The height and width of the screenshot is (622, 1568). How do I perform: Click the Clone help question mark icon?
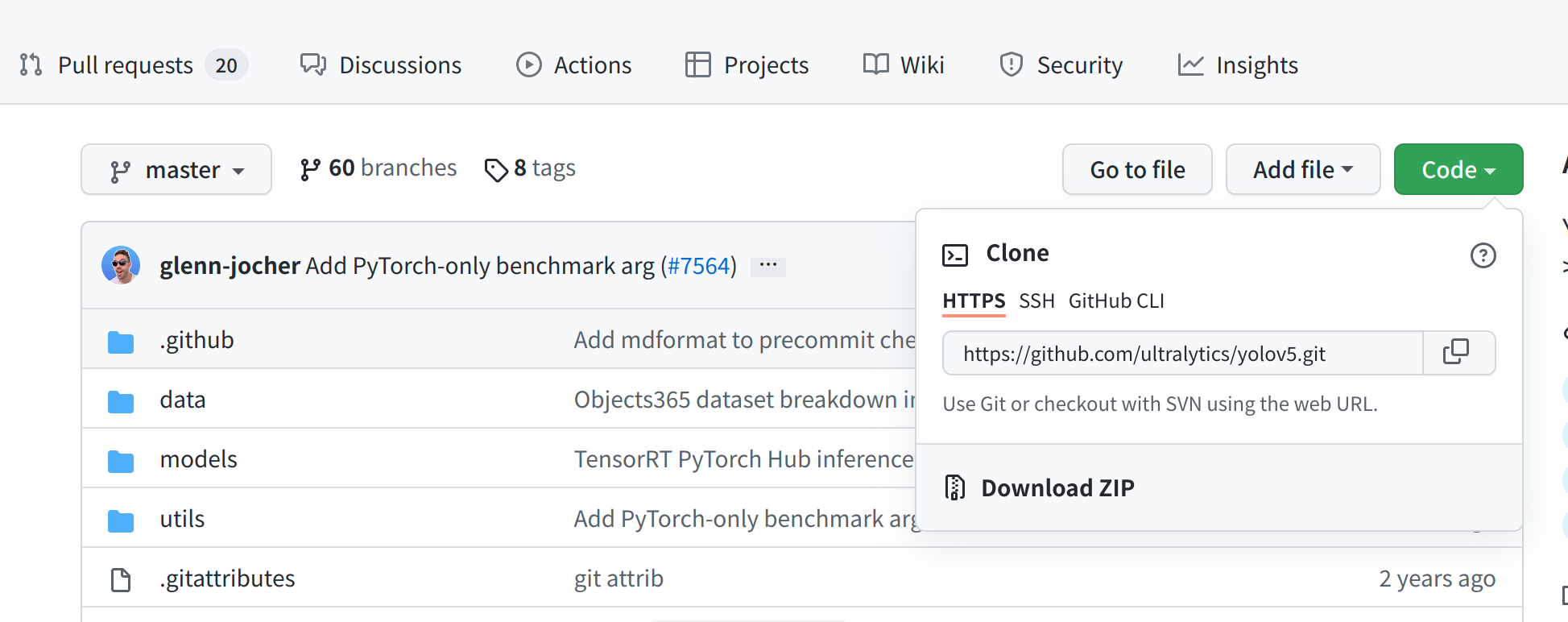click(1483, 255)
